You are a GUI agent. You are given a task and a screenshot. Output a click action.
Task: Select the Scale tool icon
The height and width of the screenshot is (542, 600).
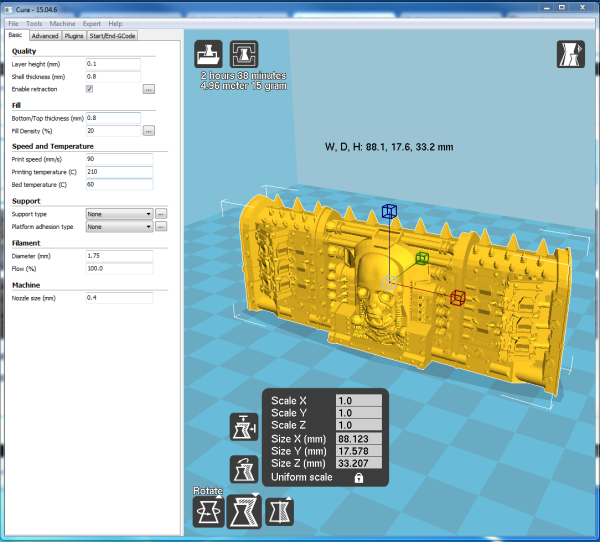(x=244, y=511)
